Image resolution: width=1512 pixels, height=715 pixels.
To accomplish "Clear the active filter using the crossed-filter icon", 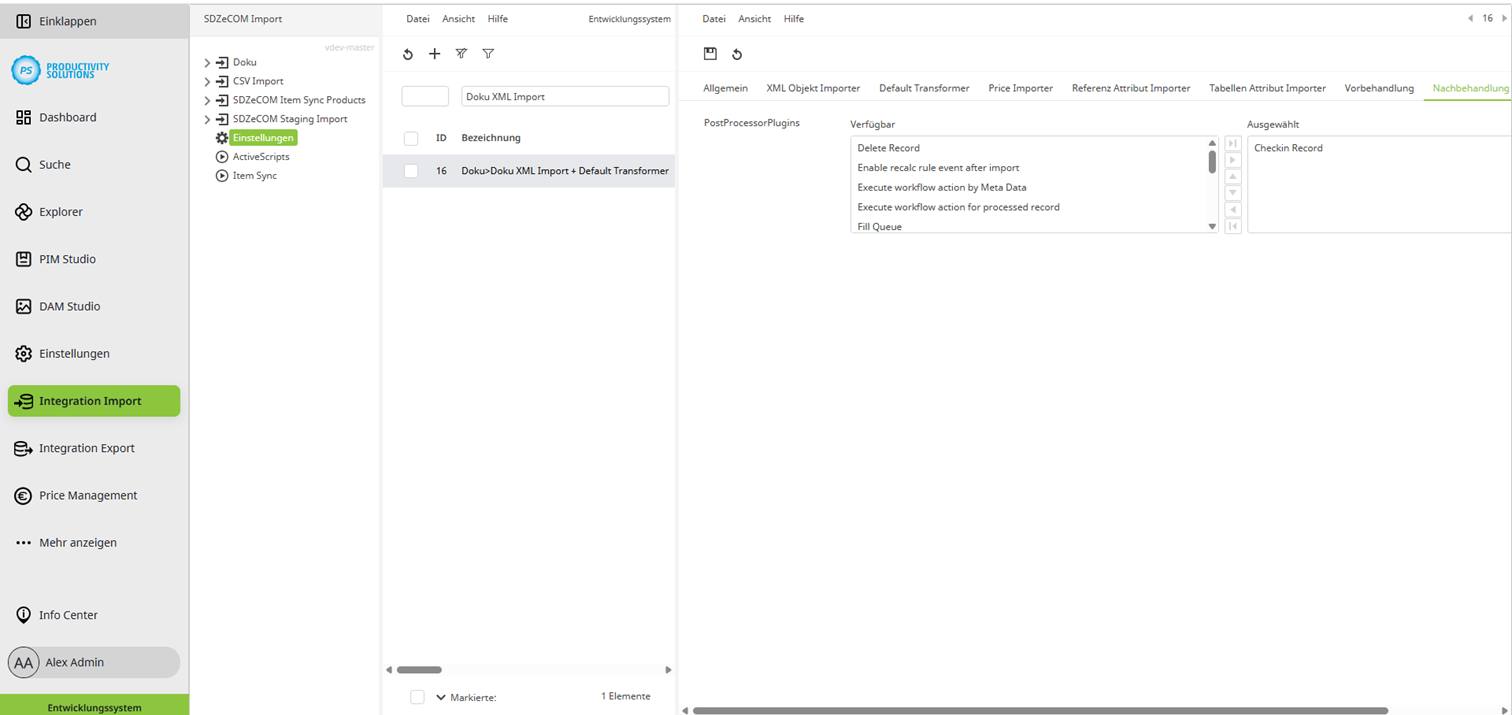I will 461,54.
